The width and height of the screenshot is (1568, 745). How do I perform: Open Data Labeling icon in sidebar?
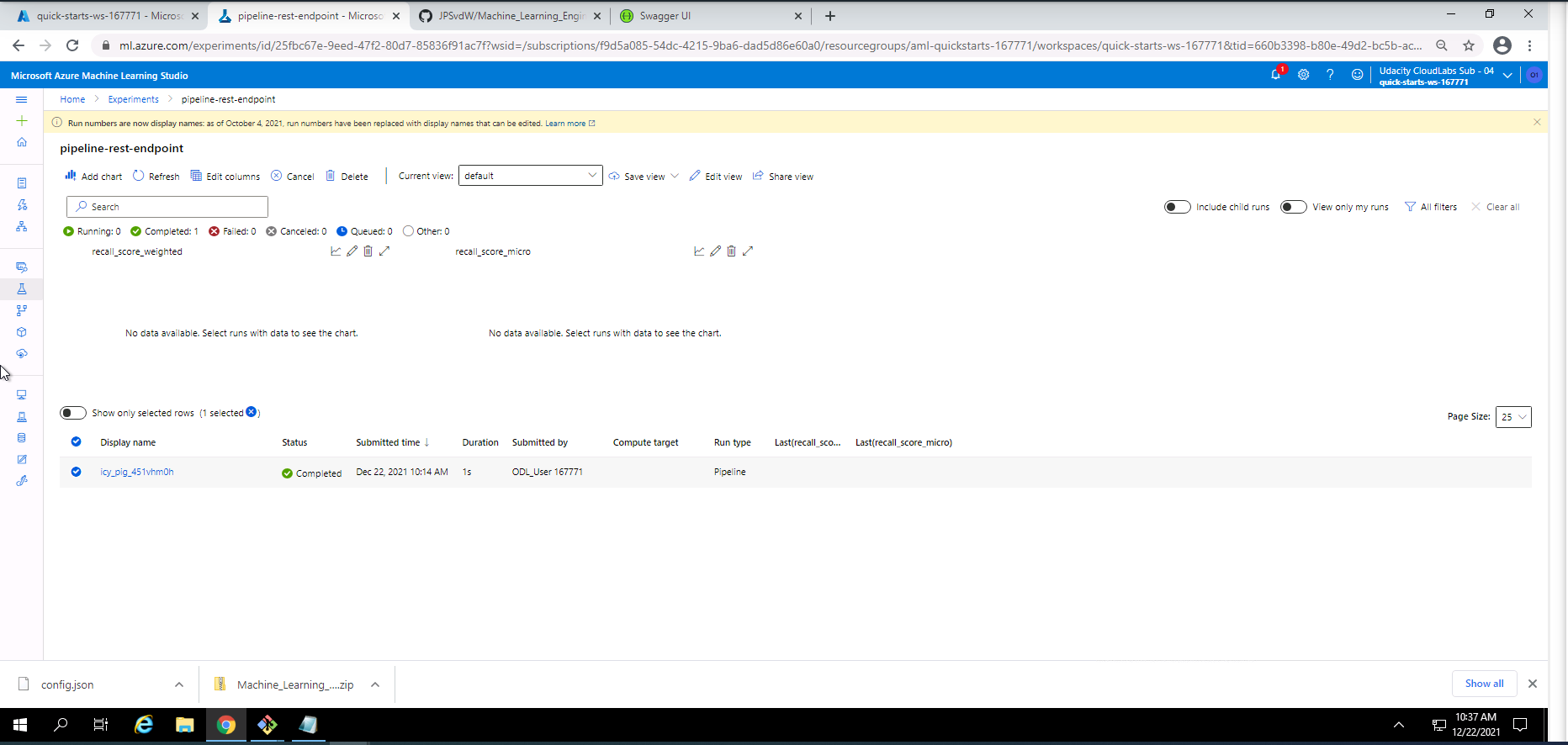pos(22,460)
